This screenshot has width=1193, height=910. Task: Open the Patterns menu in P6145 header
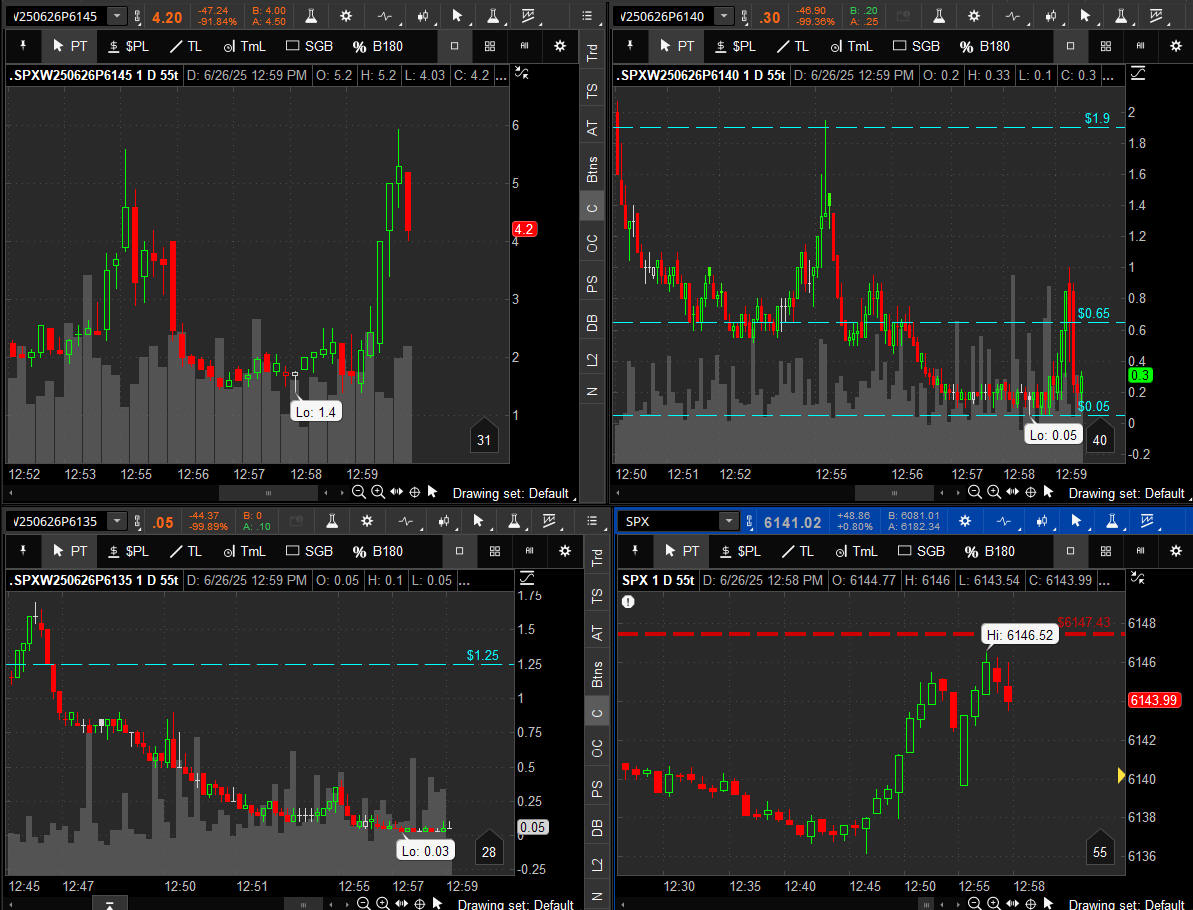[x=528, y=16]
